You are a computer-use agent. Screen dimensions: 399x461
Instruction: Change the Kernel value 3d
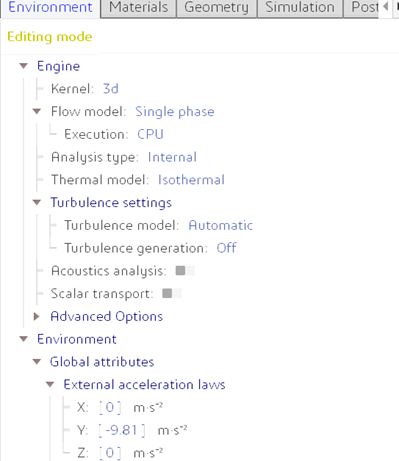[111, 89]
